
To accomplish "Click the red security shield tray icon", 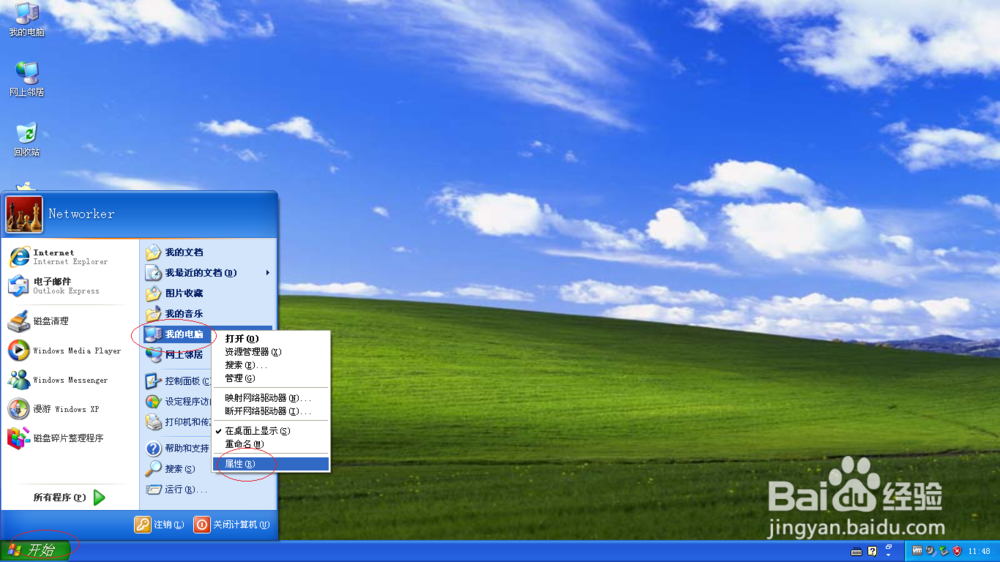I will [x=957, y=551].
